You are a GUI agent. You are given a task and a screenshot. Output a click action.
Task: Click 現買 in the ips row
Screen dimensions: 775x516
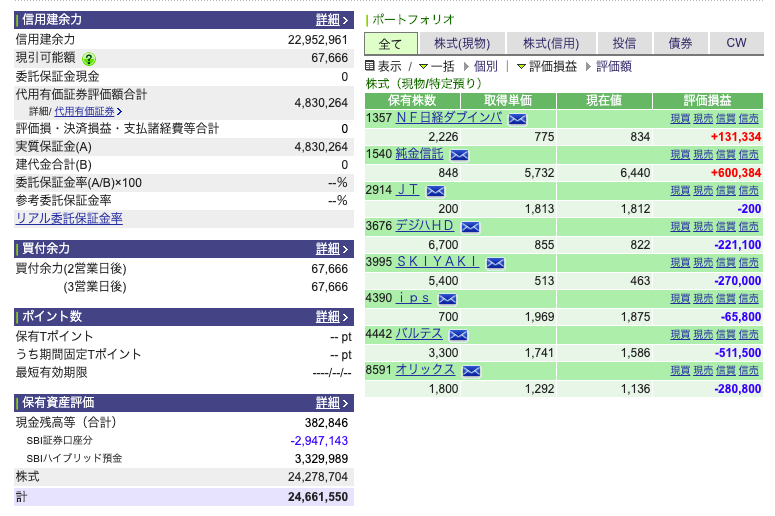point(680,299)
